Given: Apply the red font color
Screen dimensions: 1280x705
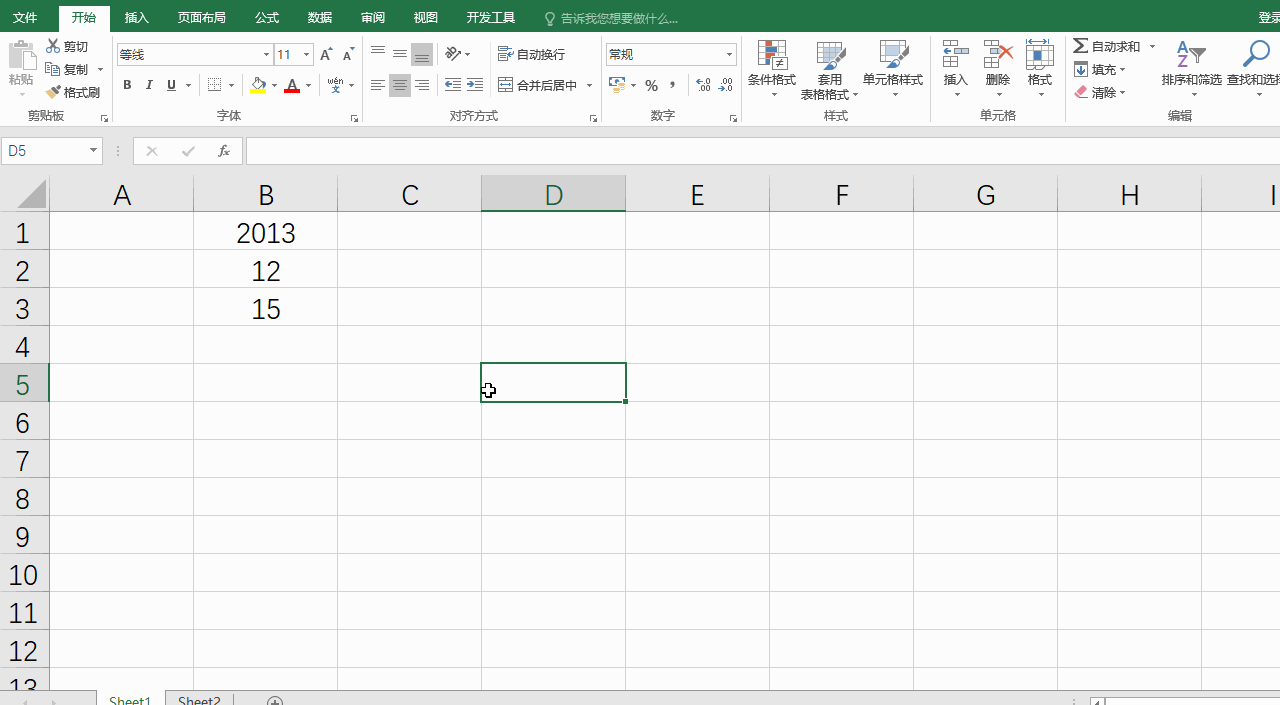Looking at the screenshot, I should point(292,86).
